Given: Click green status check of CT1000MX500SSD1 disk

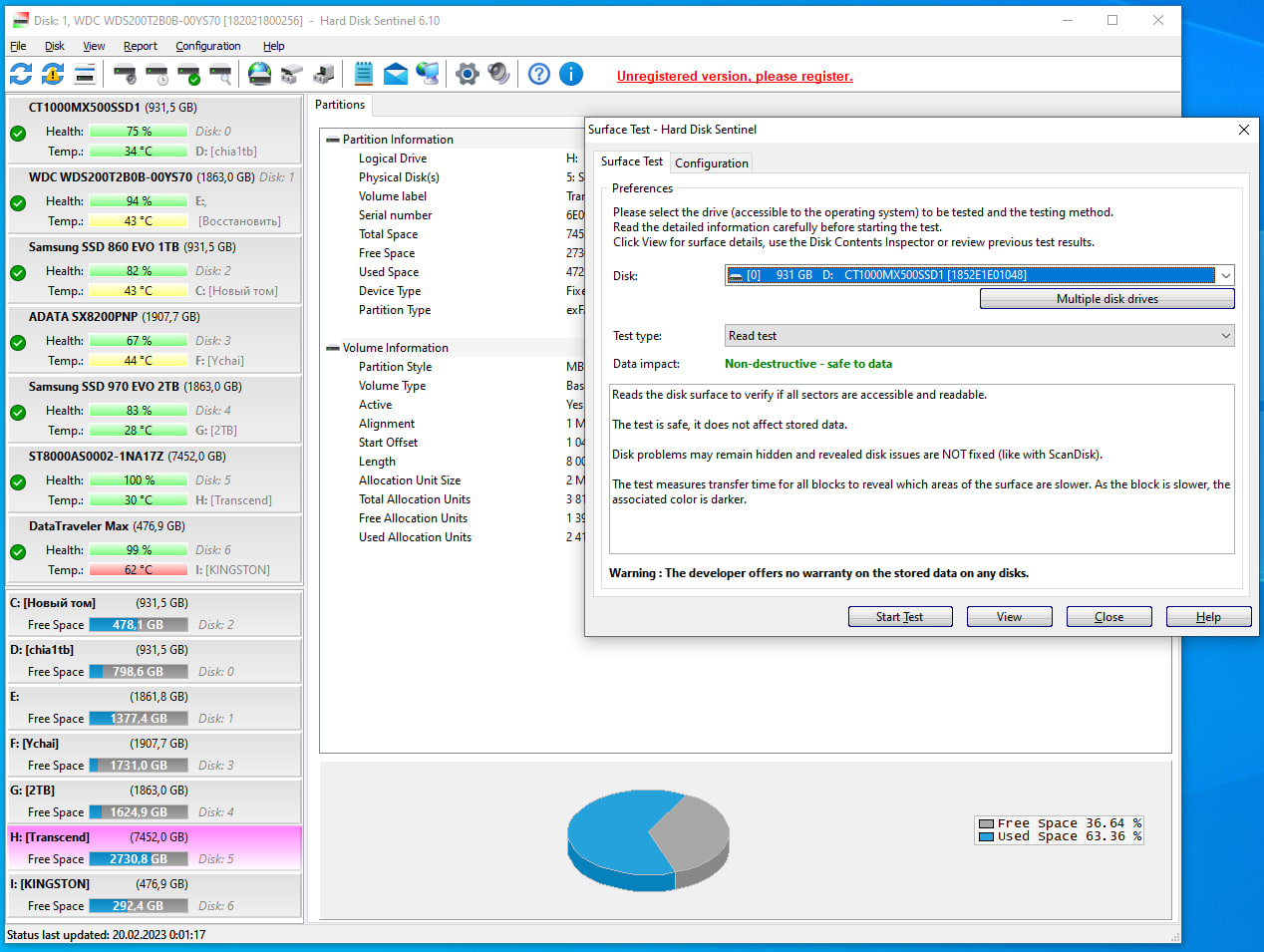Looking at the screenshot, I should [18, 133].
